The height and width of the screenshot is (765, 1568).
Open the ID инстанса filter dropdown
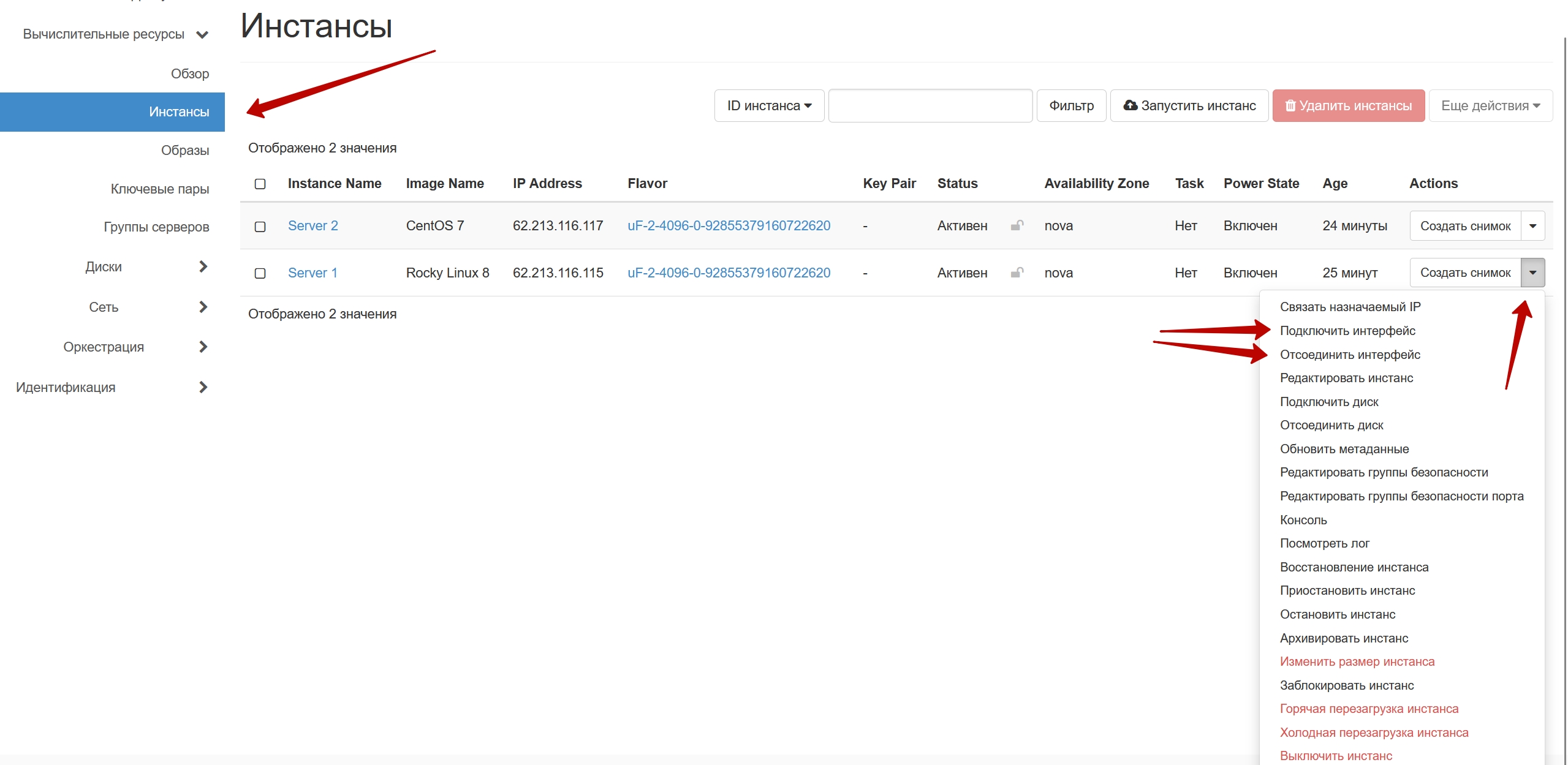pyautogui.click(x=769, y=105)
